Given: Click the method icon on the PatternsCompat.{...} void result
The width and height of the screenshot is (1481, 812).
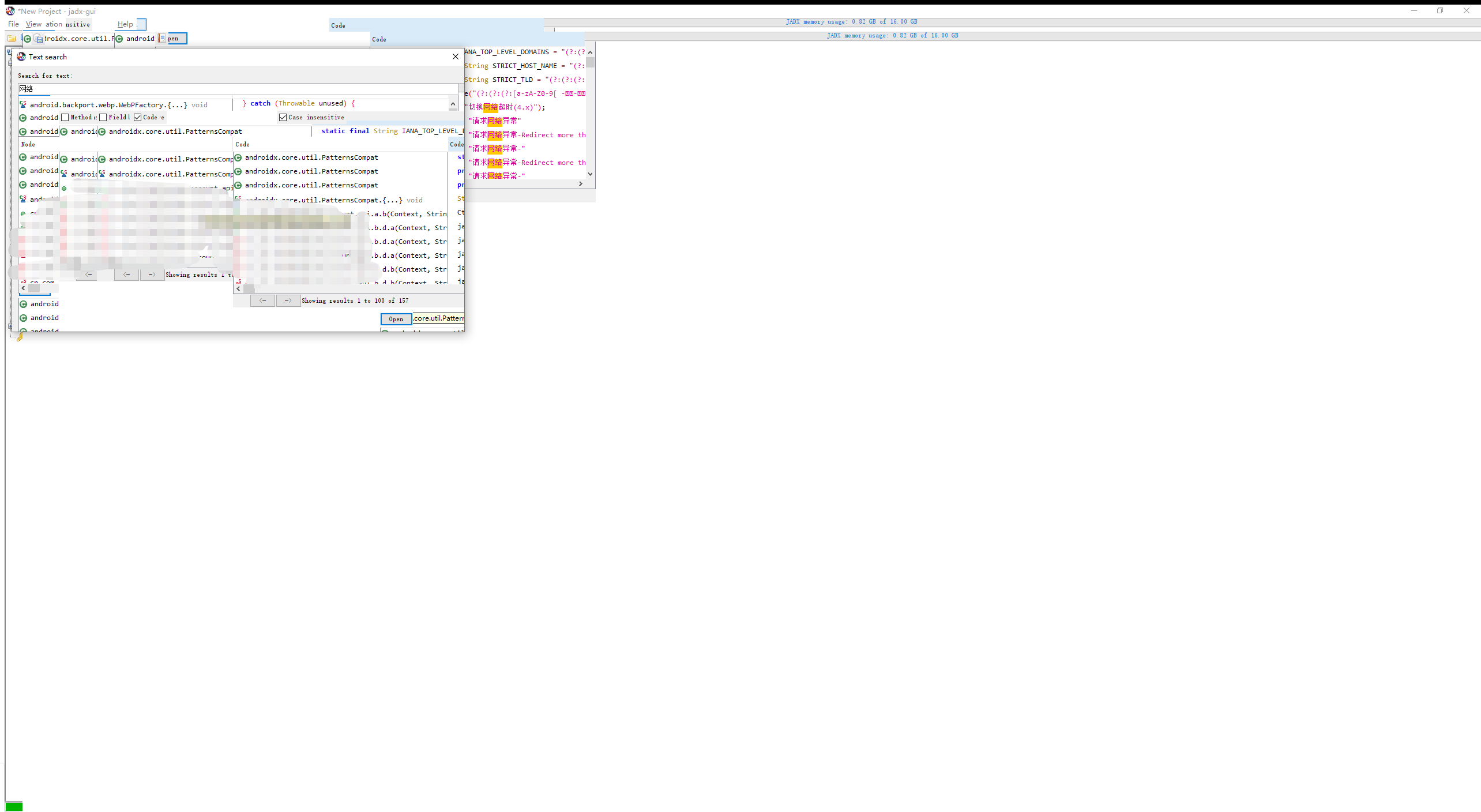Looking at the screenshot, I should (x=238, y=200).
